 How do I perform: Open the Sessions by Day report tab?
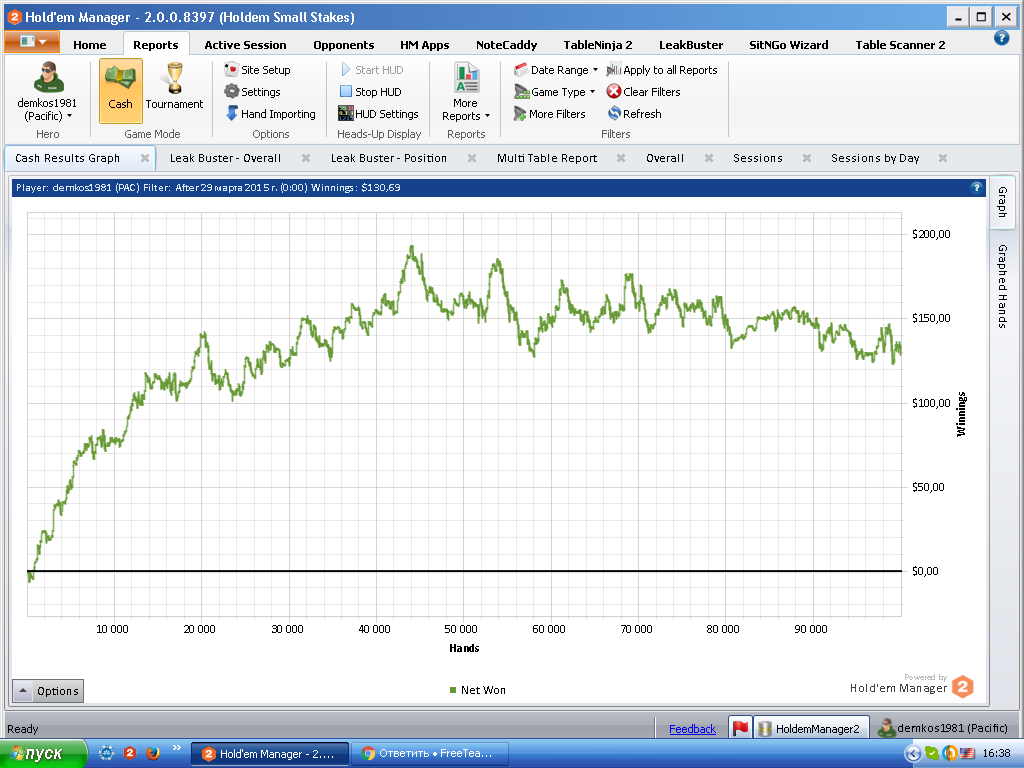tap(875, 158)
